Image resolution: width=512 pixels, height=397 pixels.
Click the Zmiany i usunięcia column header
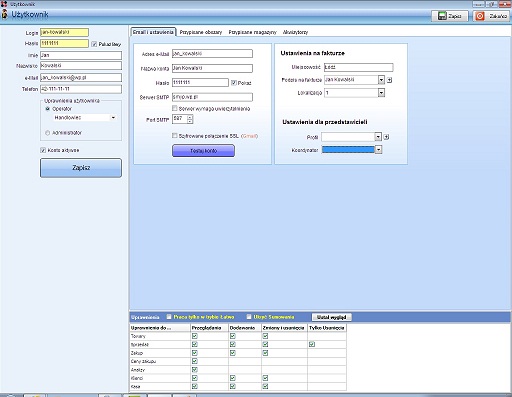tap(284, 328)
